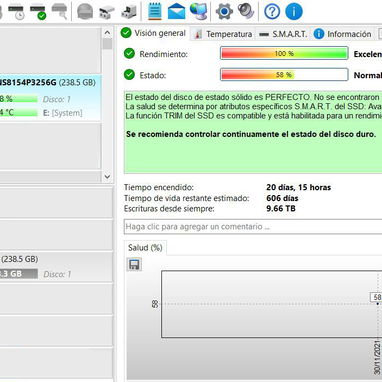The height and width of the screenshot is (382, 382).
Task: Click the 'Tiempo encendido:' label
Action: tap(159, 187)
